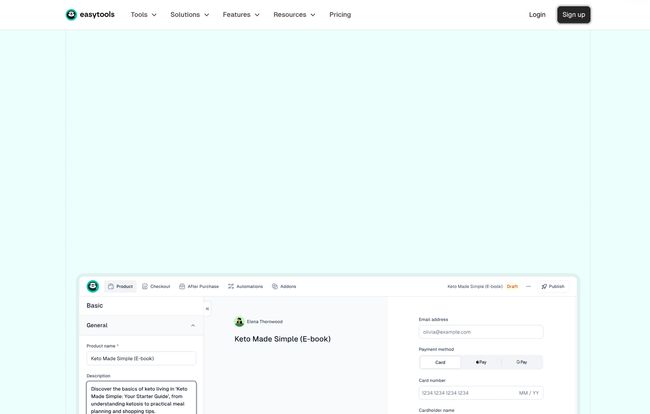
Task: Open the Resources dropdown menu
Action: [294, 15]
